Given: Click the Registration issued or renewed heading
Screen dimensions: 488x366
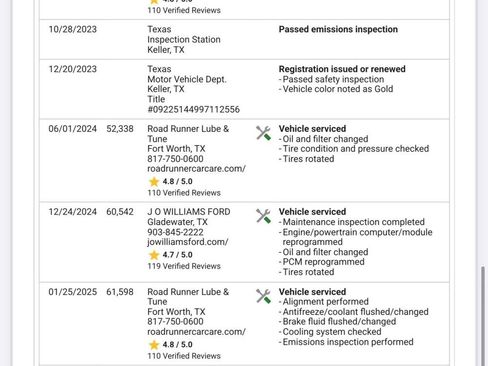Looking at the screenshot, I should coord(342,69).
